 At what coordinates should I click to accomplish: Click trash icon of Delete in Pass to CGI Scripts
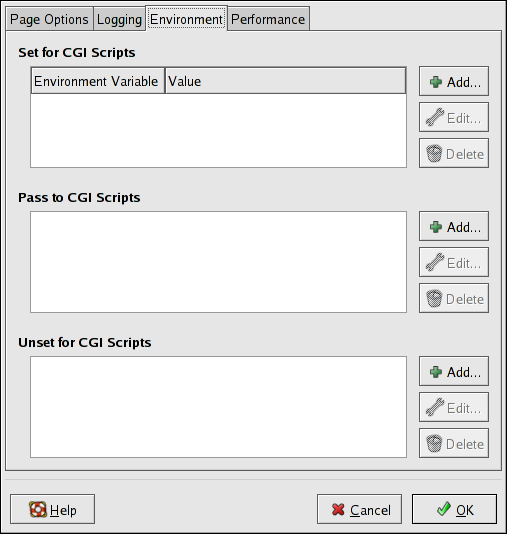pos(434,298)
